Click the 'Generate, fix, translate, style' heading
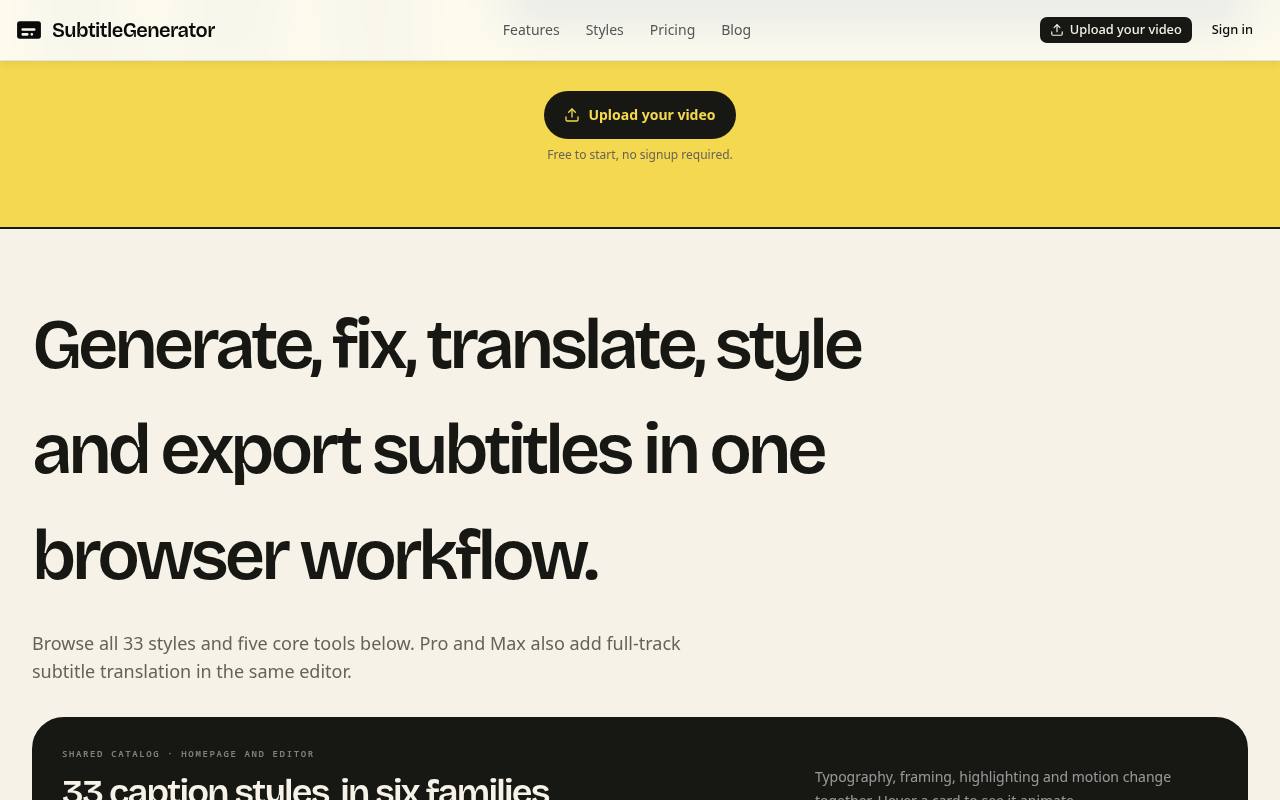Viewport: 1280px width, 800px height. click(447, 451)
